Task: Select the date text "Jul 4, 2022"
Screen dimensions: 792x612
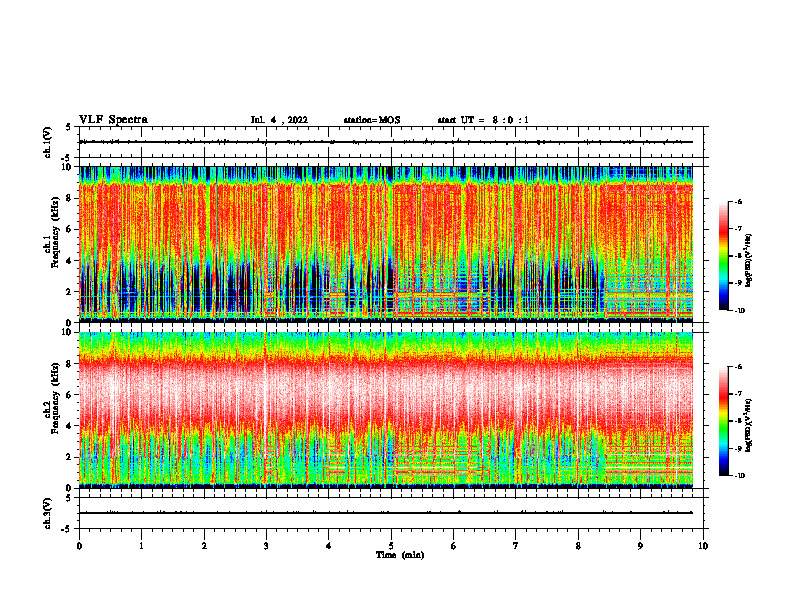Action: coord(279,120)
